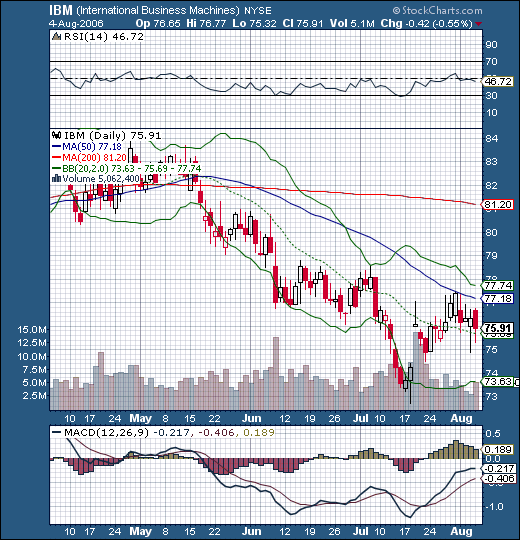Click the RSI(14) 46.72 legend label

[104, 36]
